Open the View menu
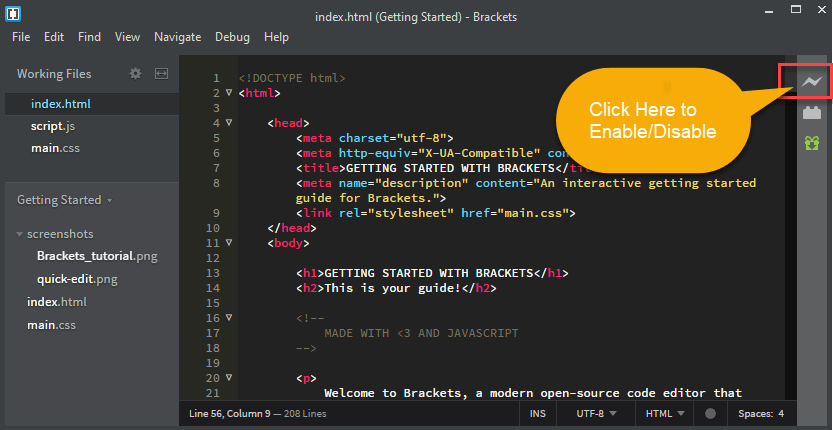833x430 pixels. (x=128, y=37)
